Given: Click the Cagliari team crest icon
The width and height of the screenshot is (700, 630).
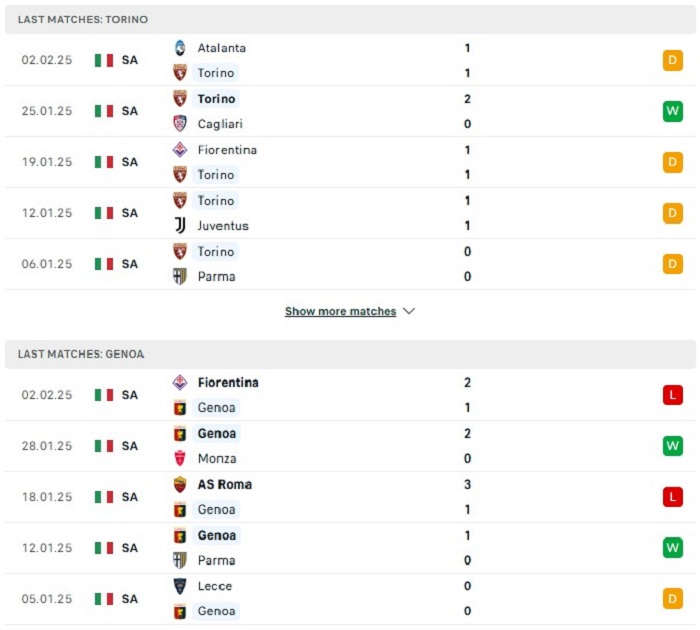Looking at the screenshot, I should tap(180, 124).
